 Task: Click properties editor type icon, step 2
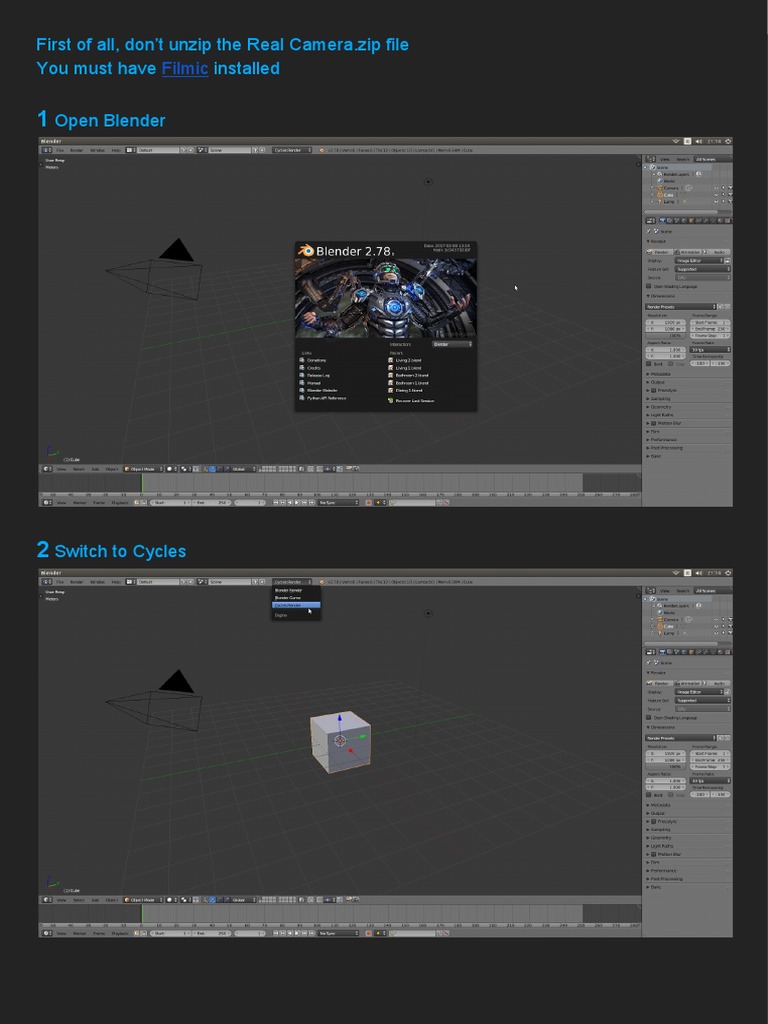[x=650, y=652]
